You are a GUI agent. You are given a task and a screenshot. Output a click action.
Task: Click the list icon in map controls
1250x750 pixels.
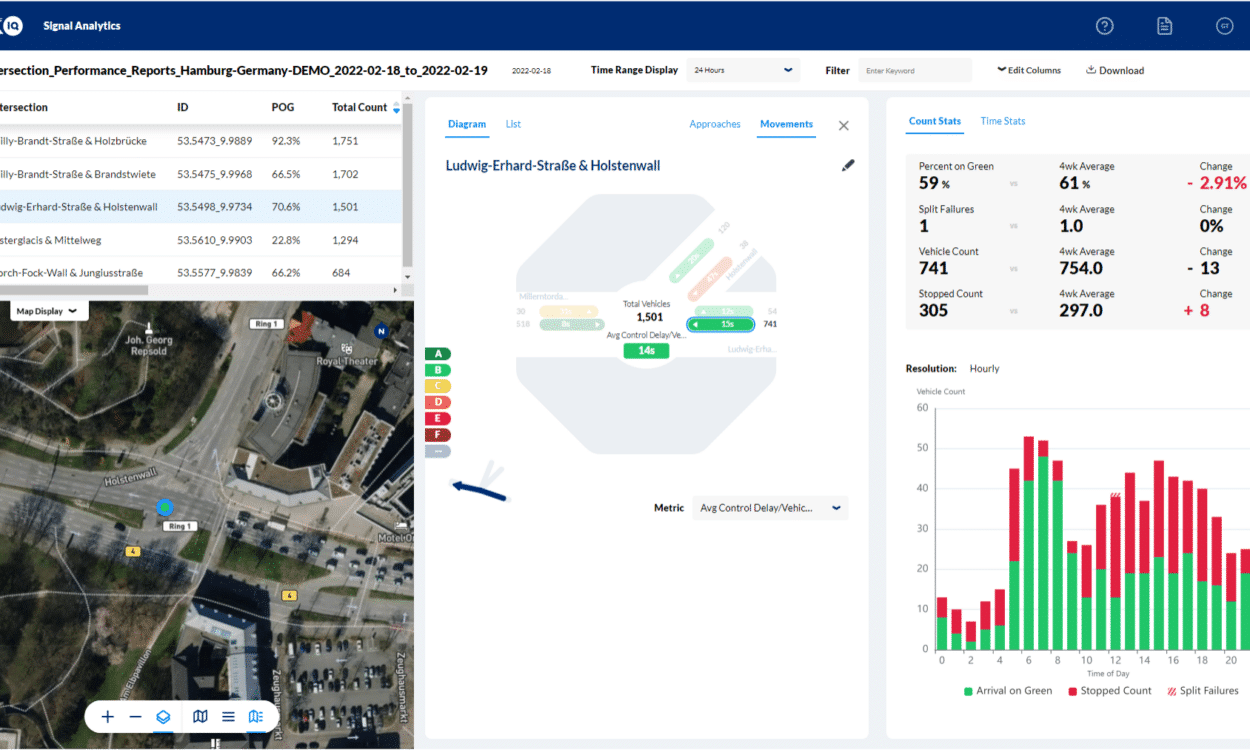pyautogui.click(x=228, y=716)
